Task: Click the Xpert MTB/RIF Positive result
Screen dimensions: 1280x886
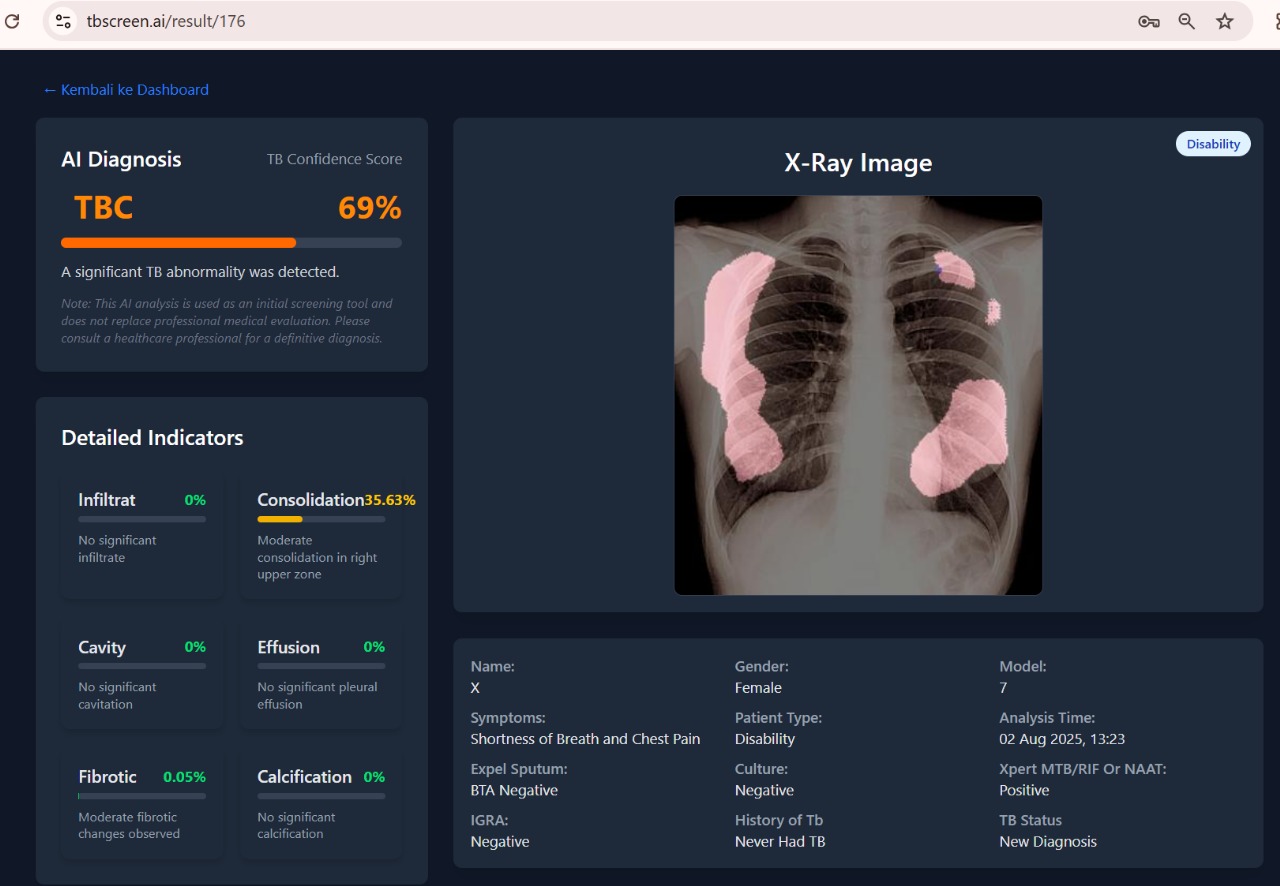Action: tap(1024, 790)
